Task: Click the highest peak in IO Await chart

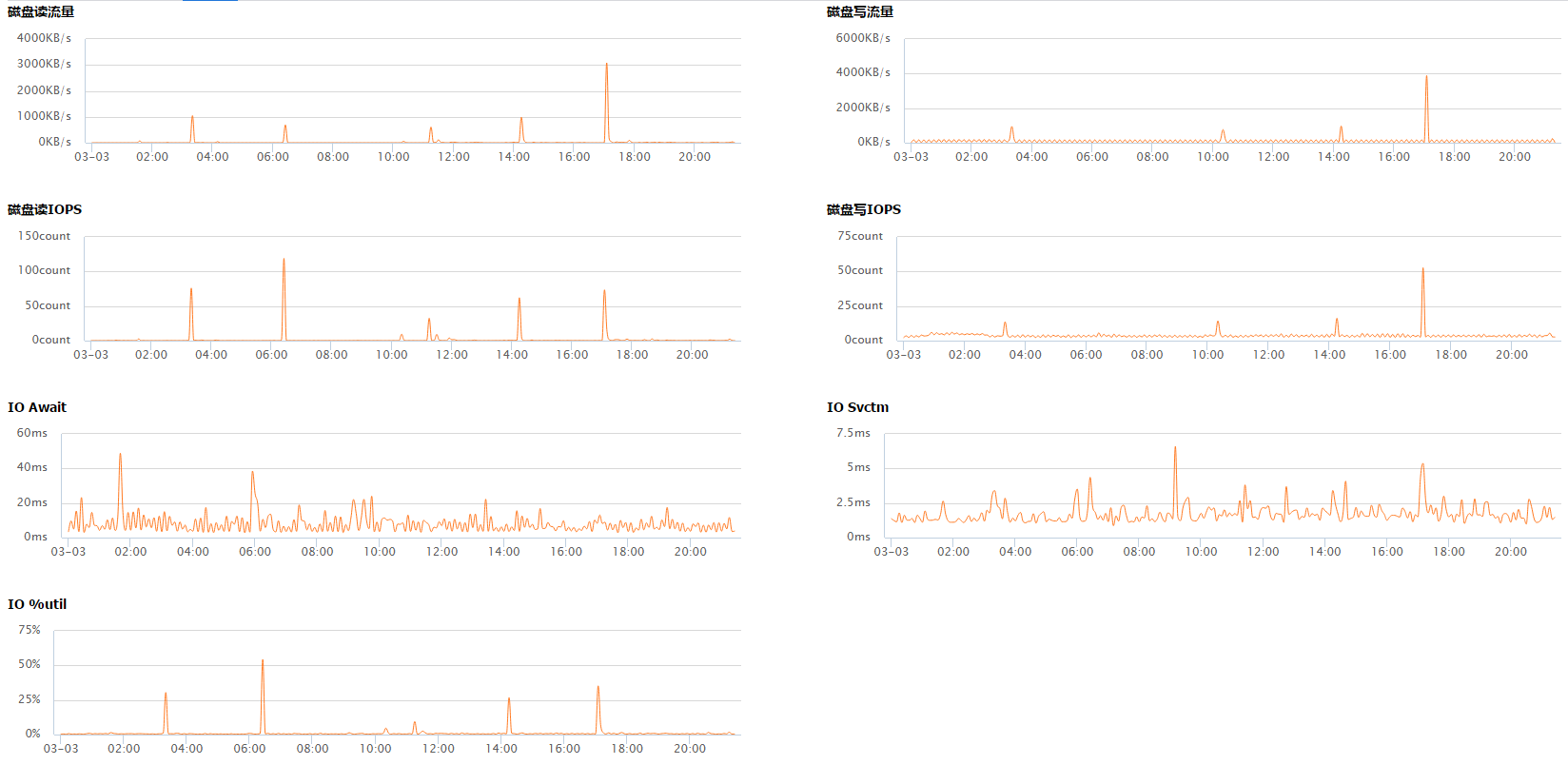Action: [120, 455]
